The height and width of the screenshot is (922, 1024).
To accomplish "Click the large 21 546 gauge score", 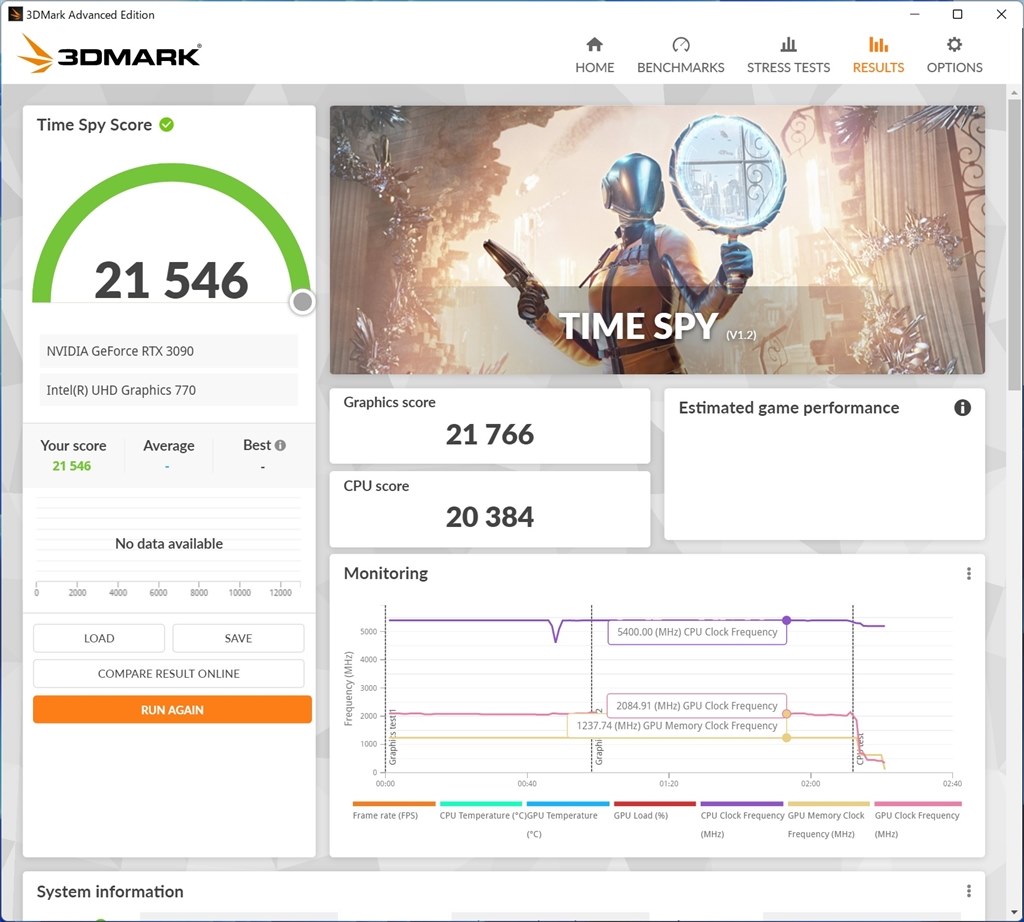I will click(171, 280).
